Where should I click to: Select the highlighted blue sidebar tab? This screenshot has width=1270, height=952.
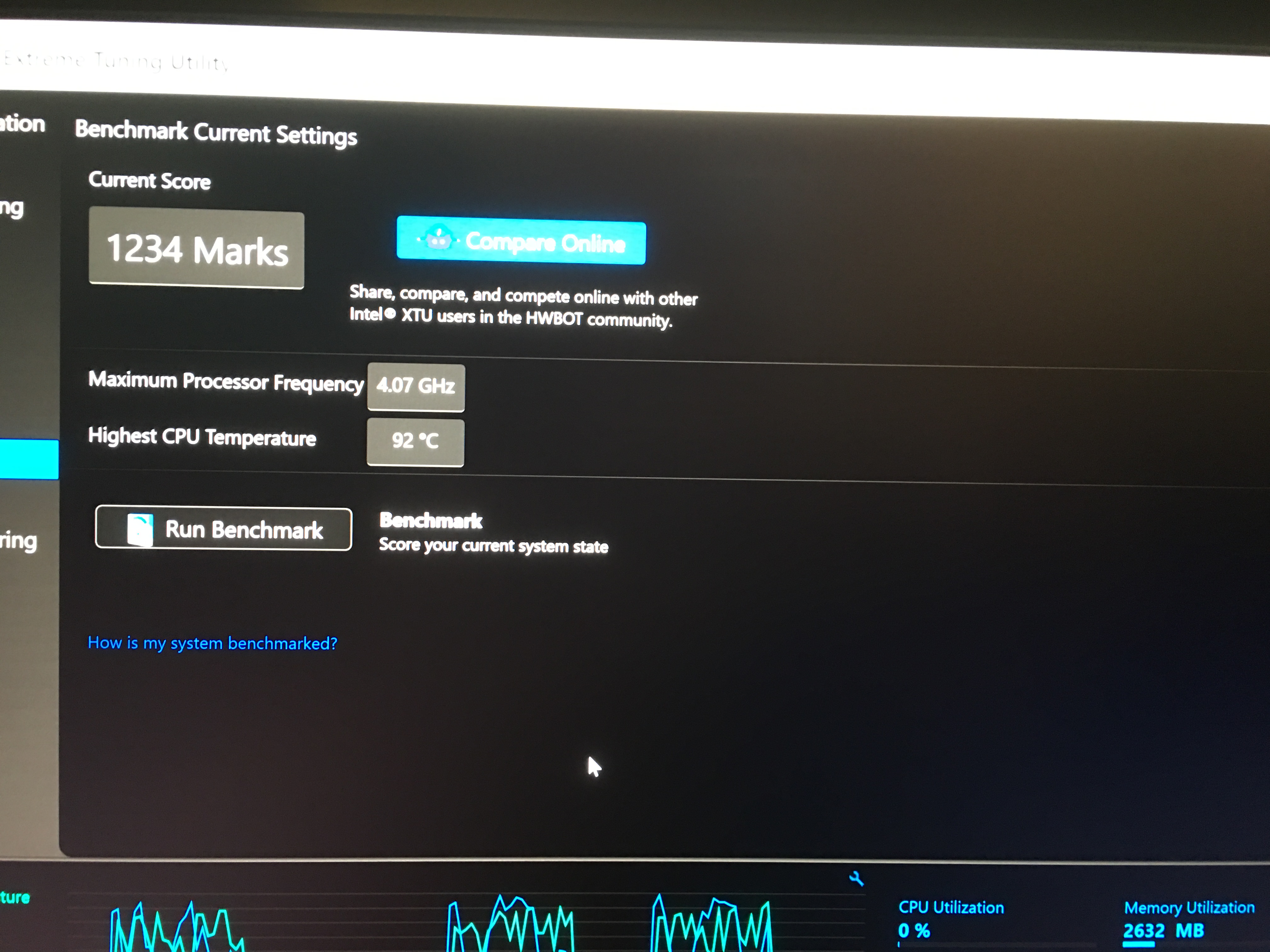point(29,459)
